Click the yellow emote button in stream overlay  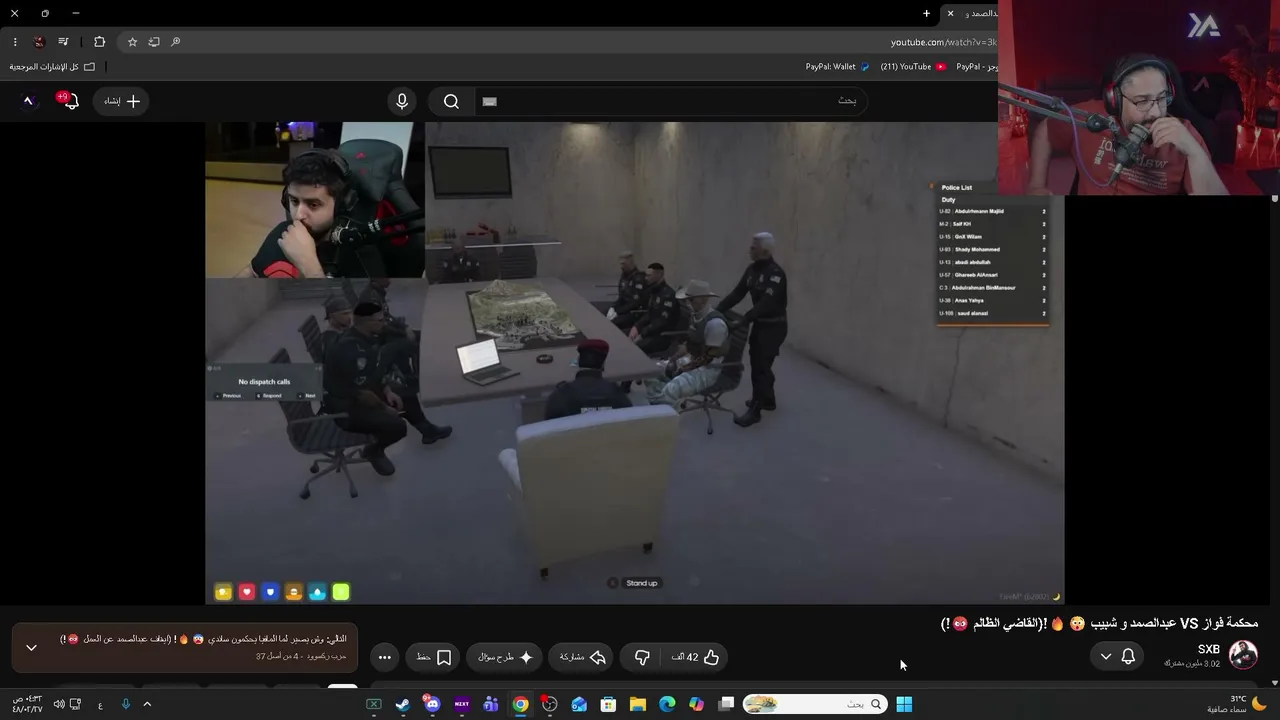tap(223, 592)
